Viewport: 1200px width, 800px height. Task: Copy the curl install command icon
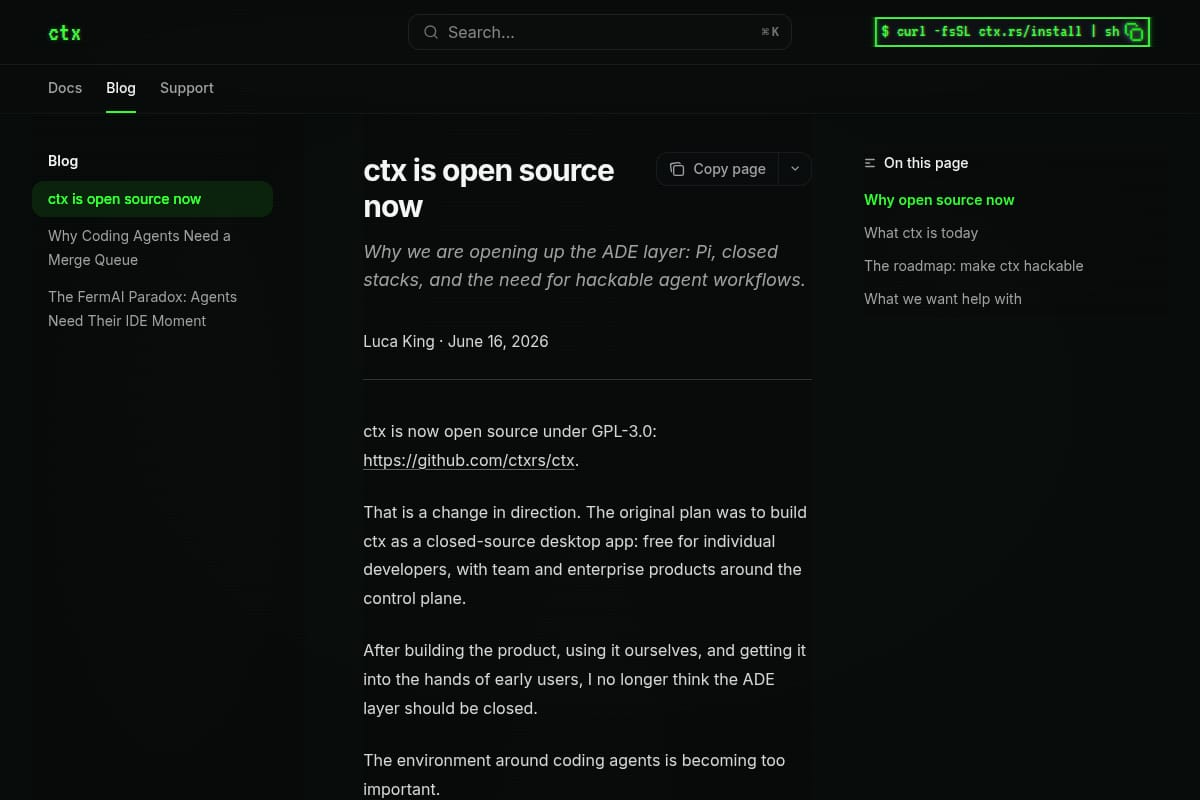point(1134,32)
